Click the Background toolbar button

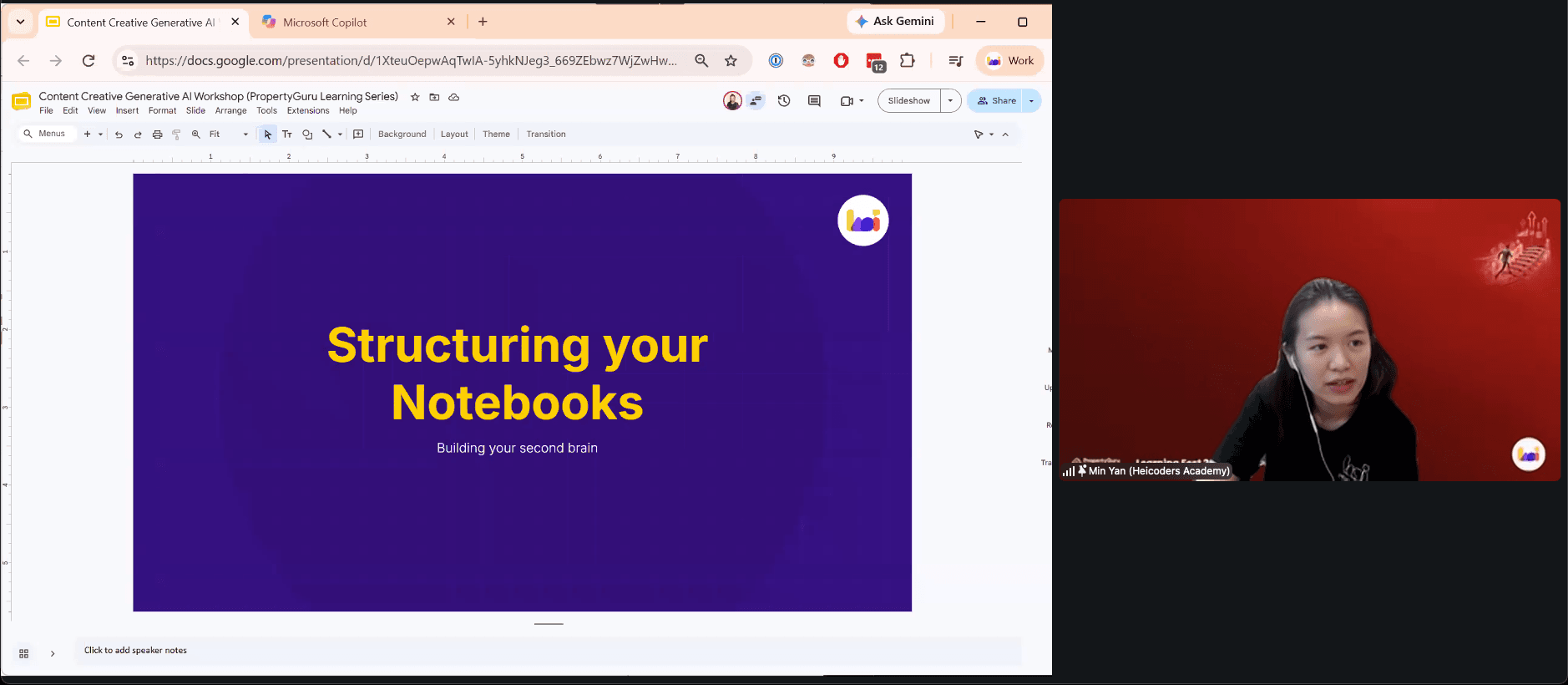coord(402,134)
